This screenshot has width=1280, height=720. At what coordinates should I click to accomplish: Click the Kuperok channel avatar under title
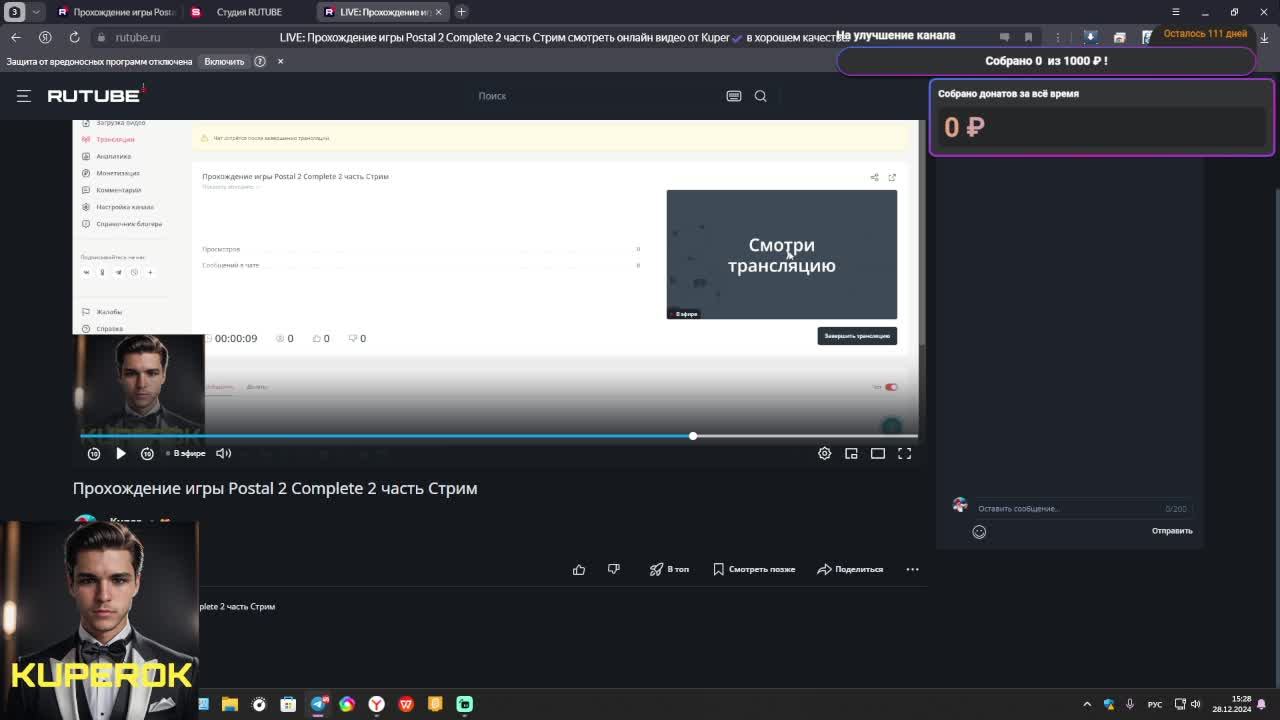point(86,520)
